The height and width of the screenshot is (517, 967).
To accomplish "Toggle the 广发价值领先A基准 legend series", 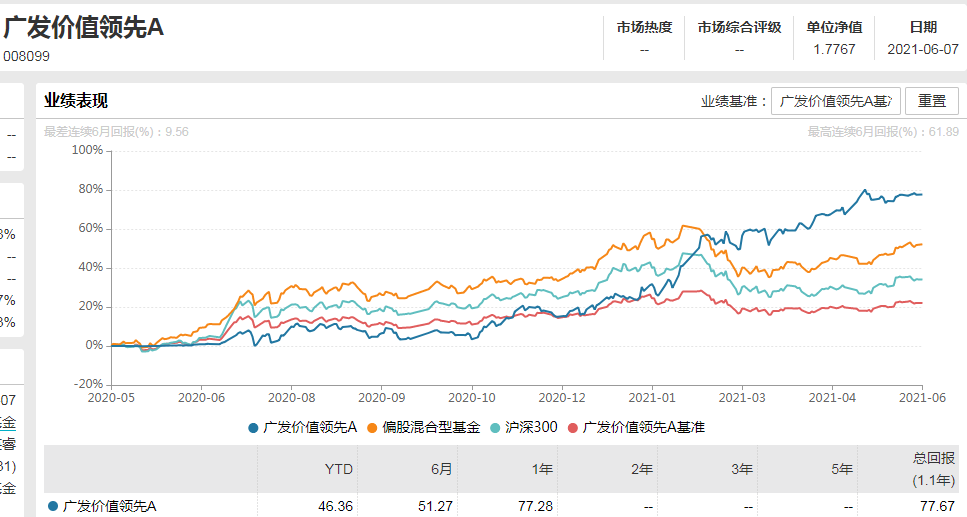I will click(636, 427).
